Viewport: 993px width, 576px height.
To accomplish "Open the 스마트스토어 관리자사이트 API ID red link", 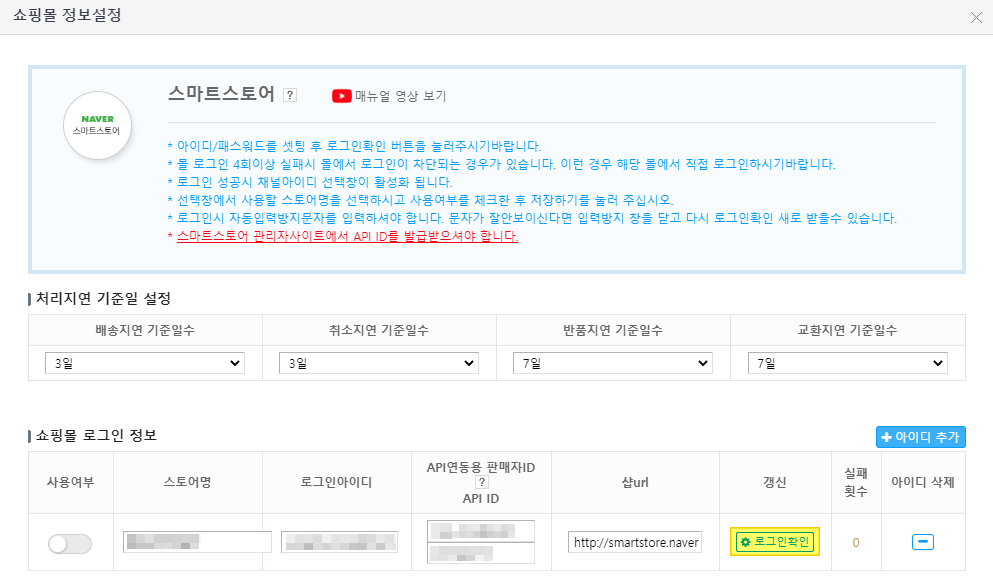I will coord(347,236).
